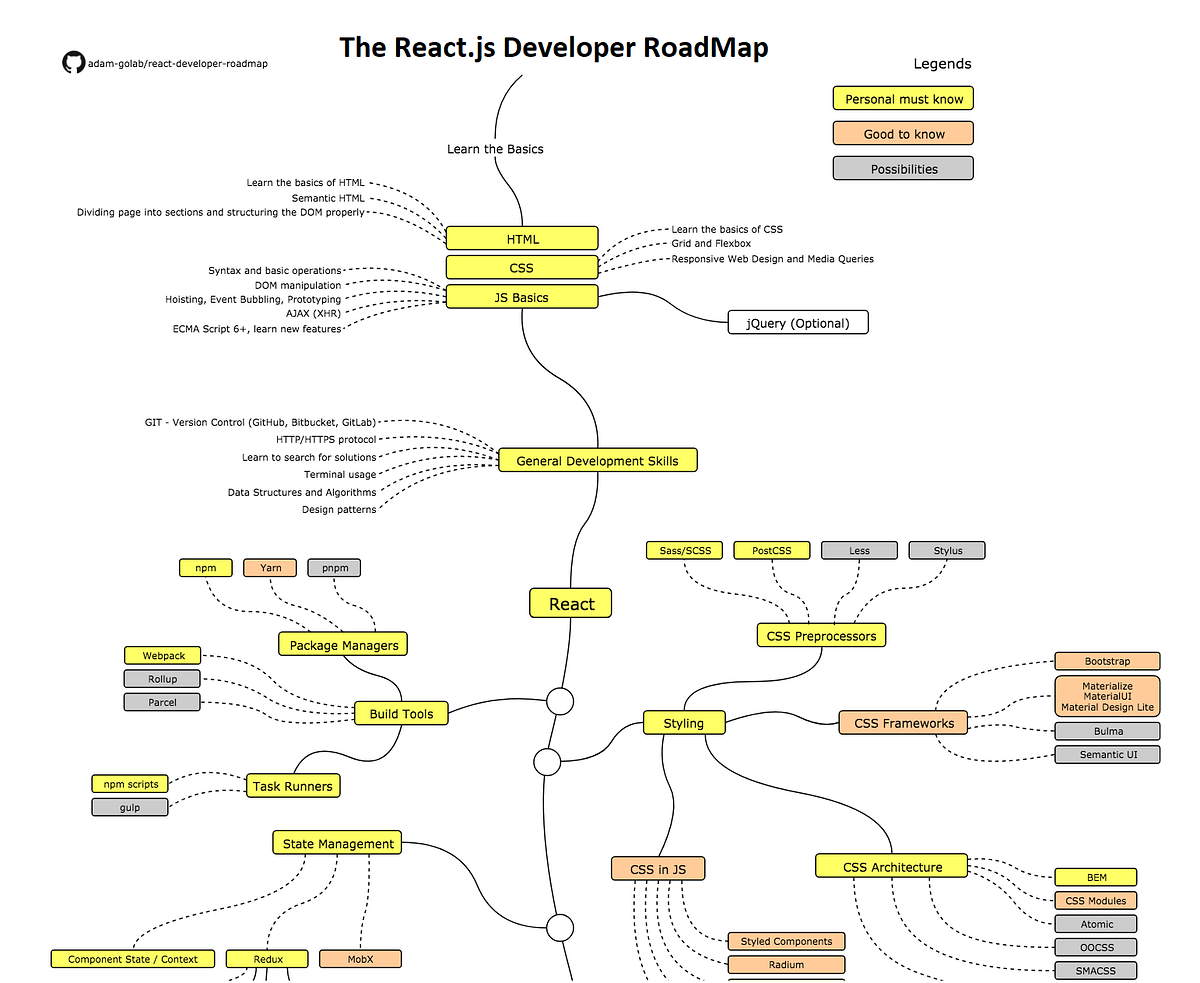Screen dimensions: 1200x983
Task: Select the Webpack build tool node
Action: pyautogui.click(x=162, y=655)
